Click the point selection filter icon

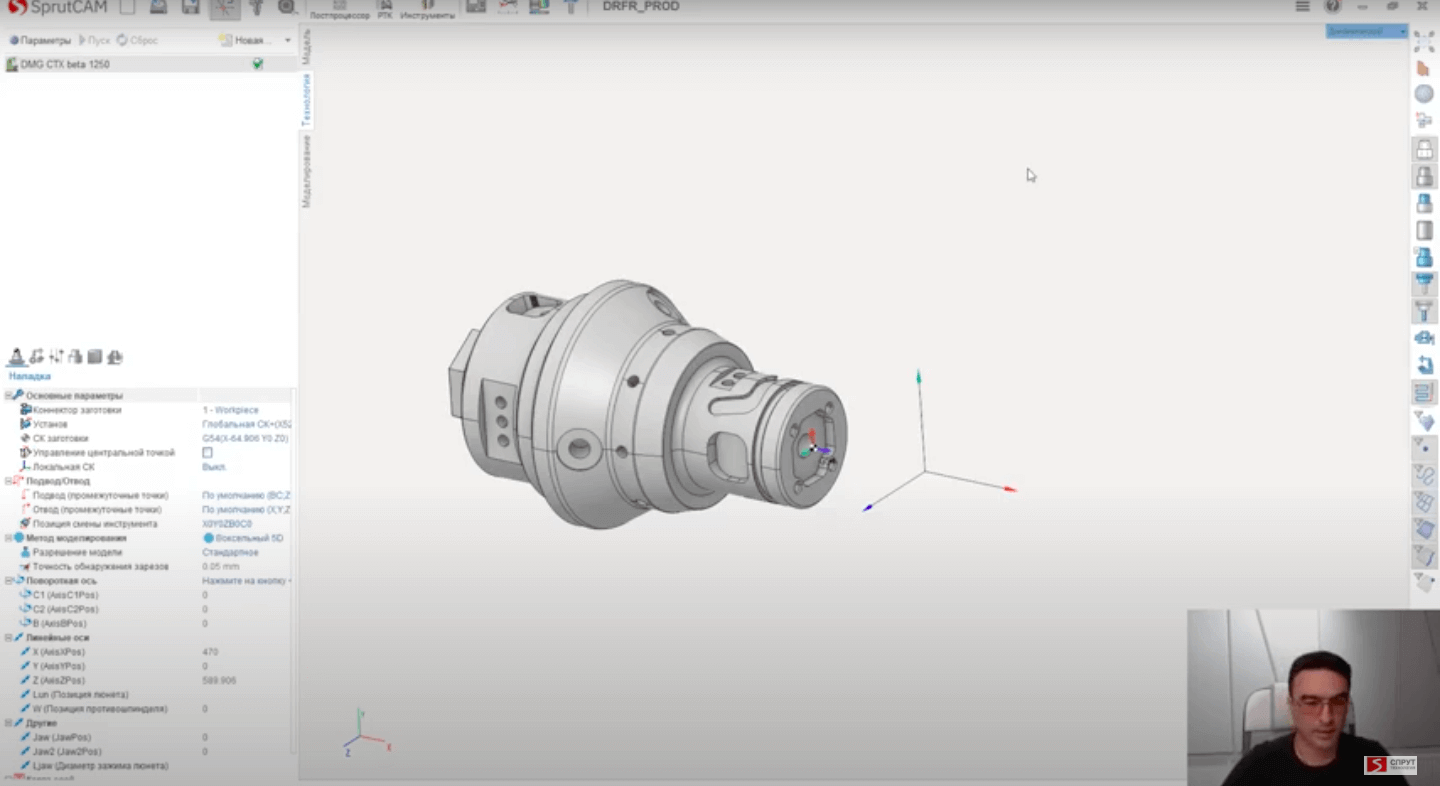(x=1424, y=447)
